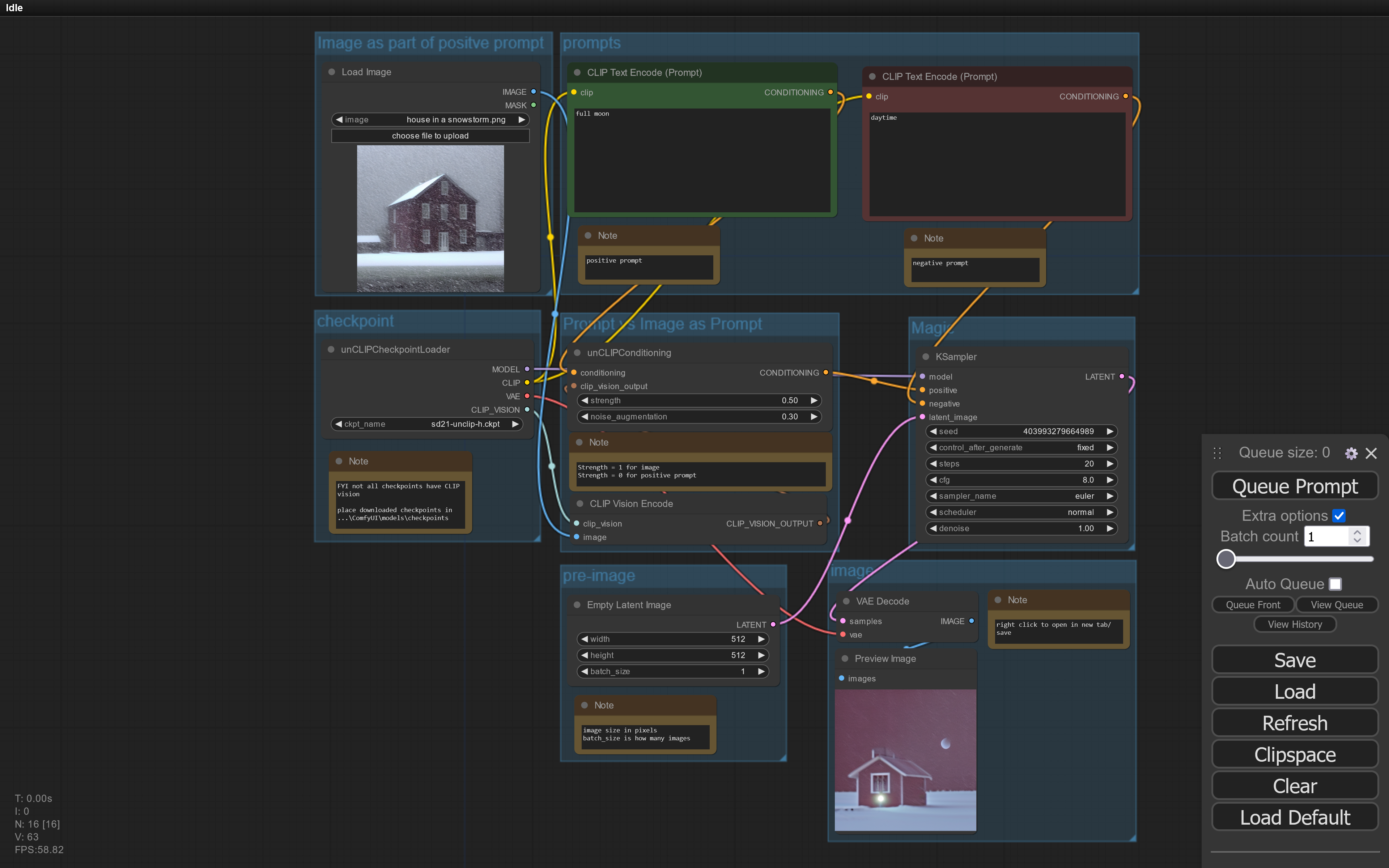Grab the queue panel drag handle
This screenshot has height=868, width=1389.
point(1218,454)
